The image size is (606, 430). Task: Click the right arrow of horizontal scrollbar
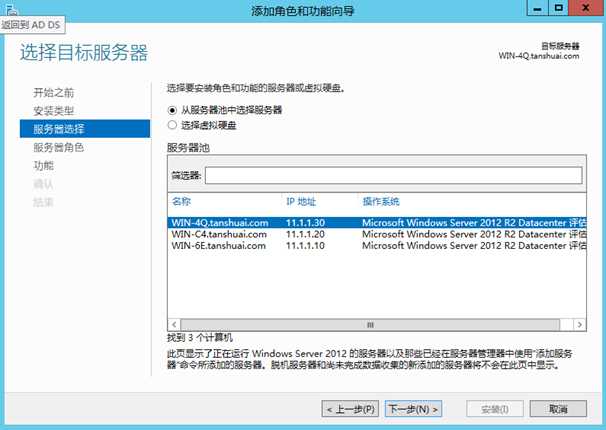point(579,325)
